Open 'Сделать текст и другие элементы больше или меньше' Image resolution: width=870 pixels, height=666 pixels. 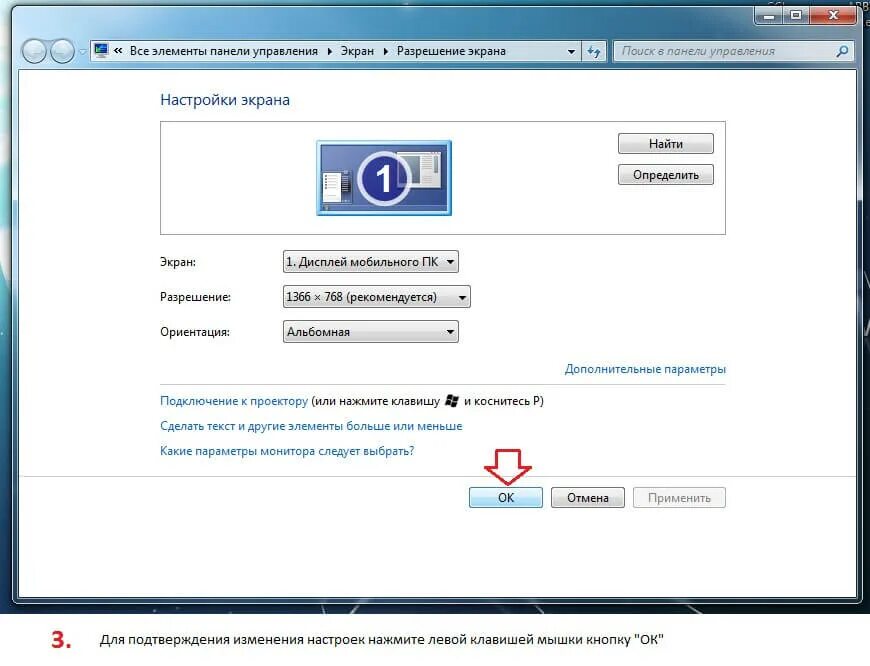click(311, 426)
